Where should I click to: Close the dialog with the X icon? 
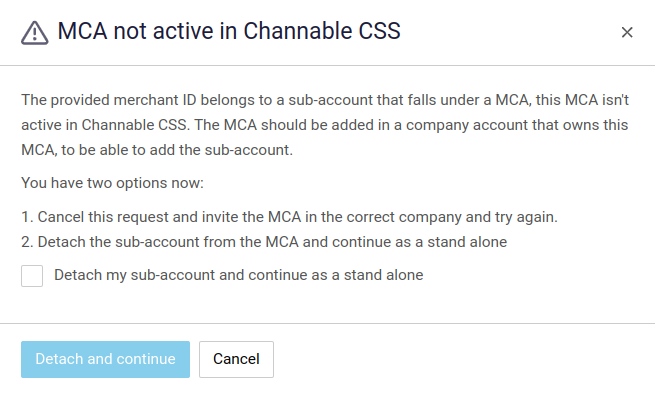point(627,32)
